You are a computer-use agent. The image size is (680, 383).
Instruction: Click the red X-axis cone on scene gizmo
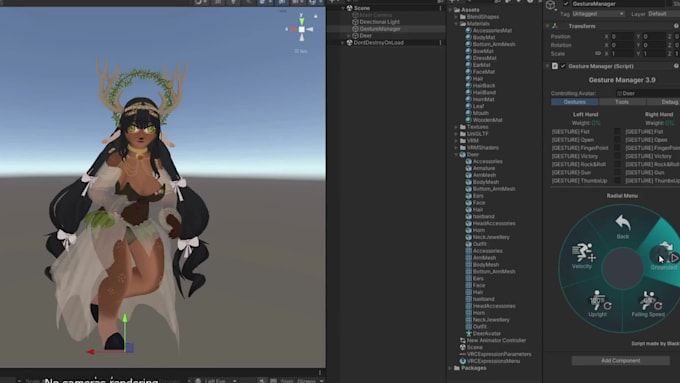click(x=293, y=29)
